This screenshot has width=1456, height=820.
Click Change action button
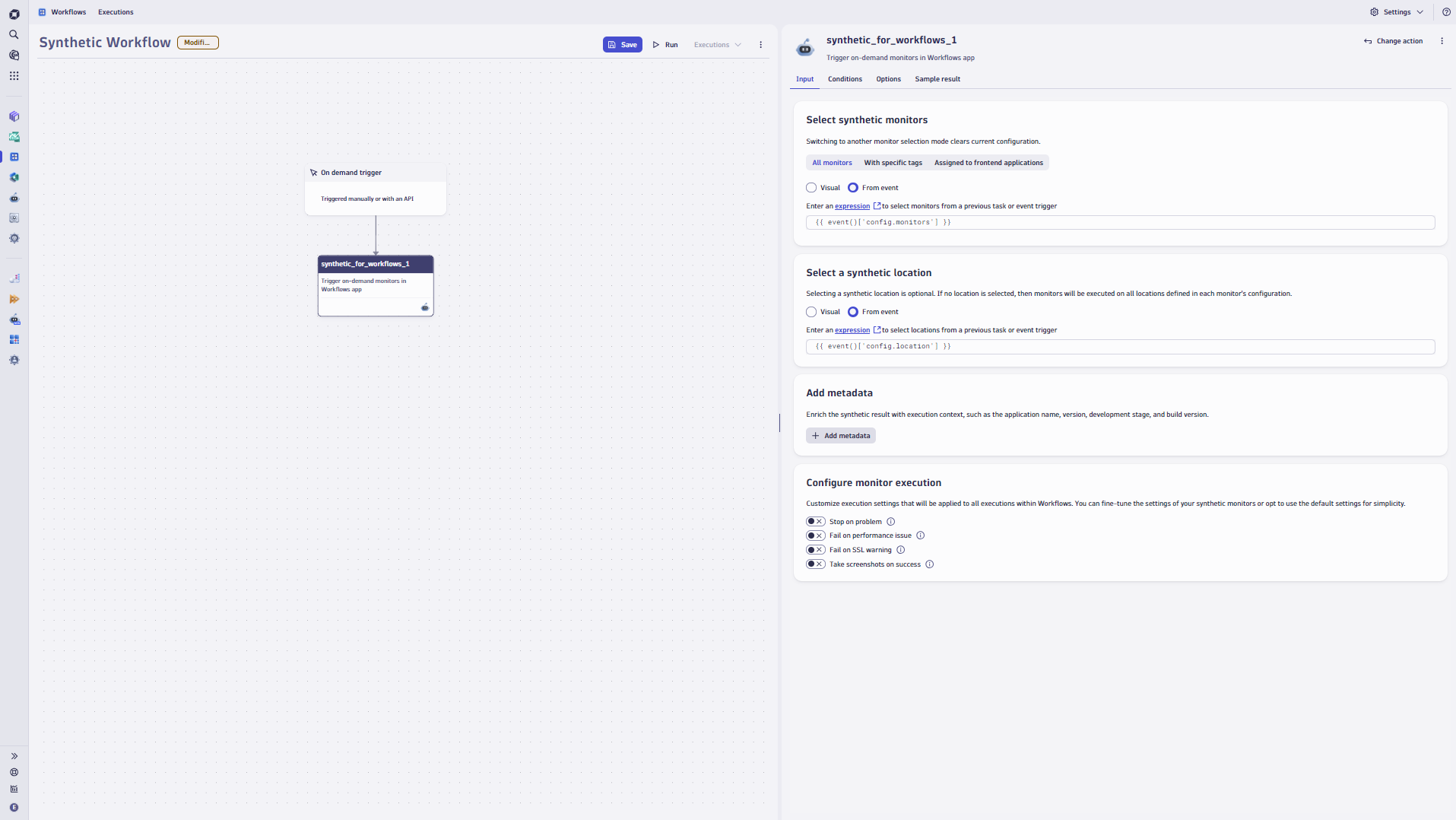[x=1393, y=41]
